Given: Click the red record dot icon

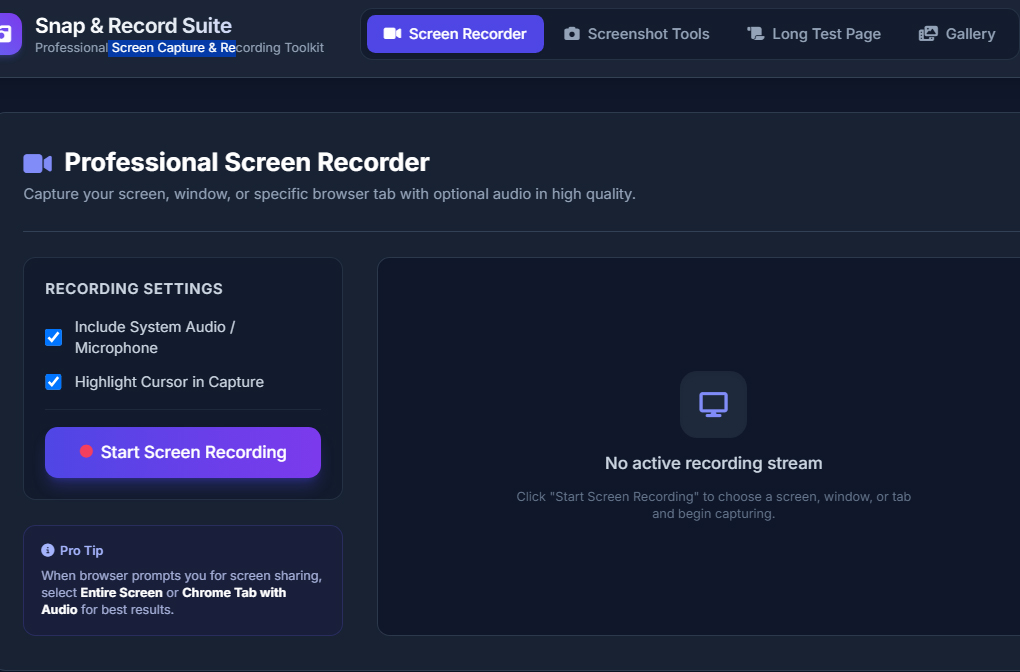Looking at the screenshot, I should (x=86, y=451).
